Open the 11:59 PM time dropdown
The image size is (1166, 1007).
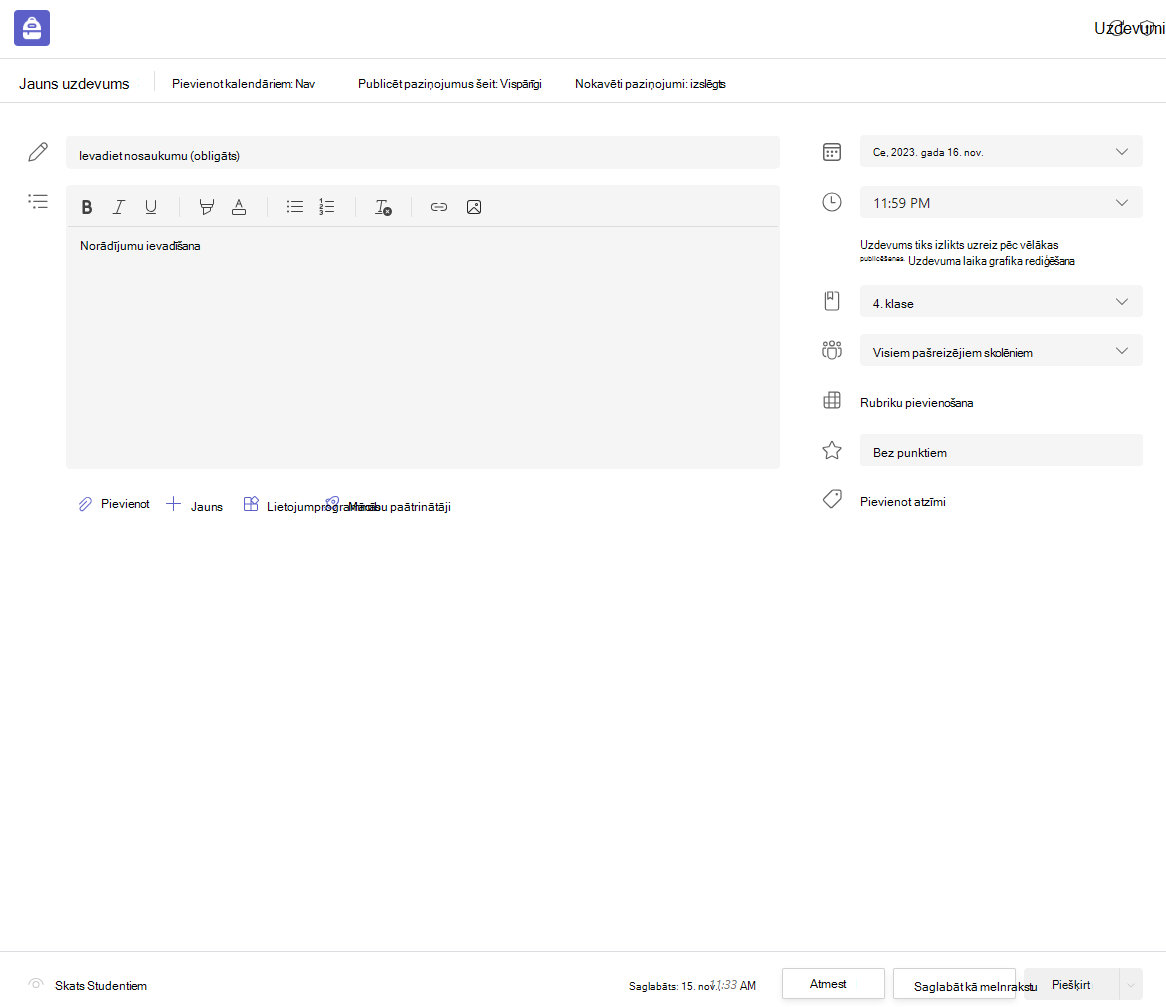pyautogui.click(x=1001, y=202)
